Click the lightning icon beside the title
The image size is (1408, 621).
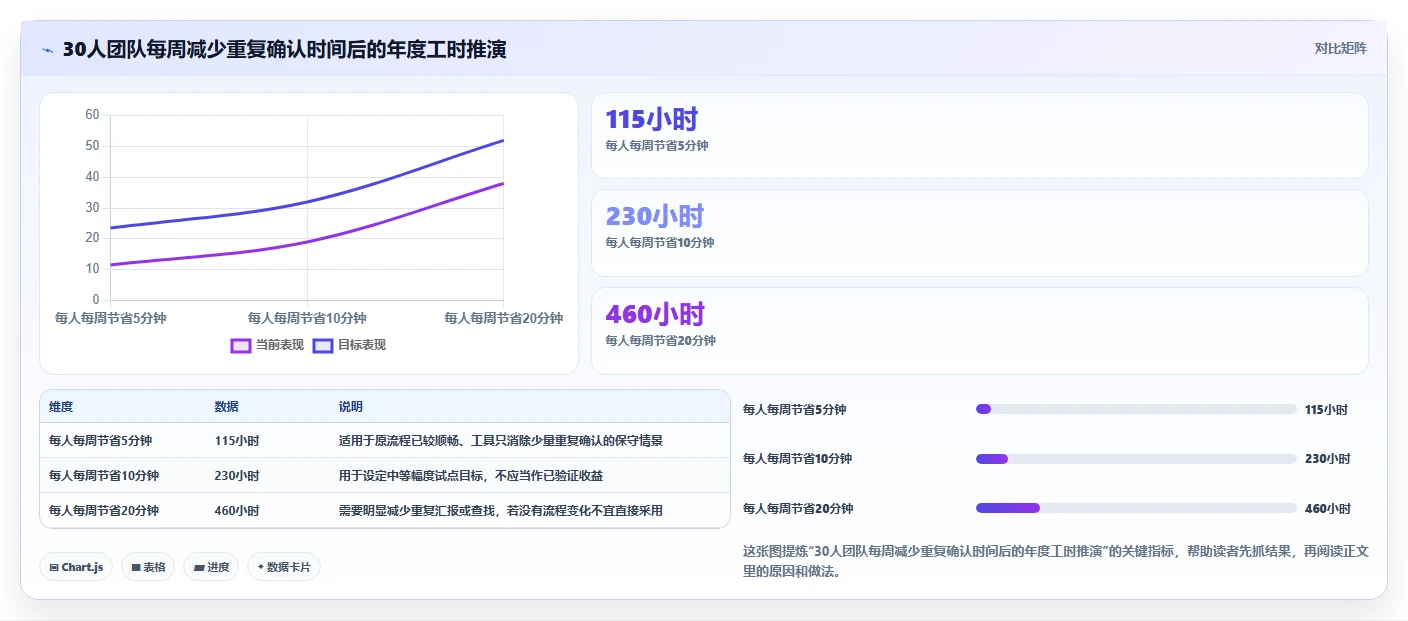(47, 49)
